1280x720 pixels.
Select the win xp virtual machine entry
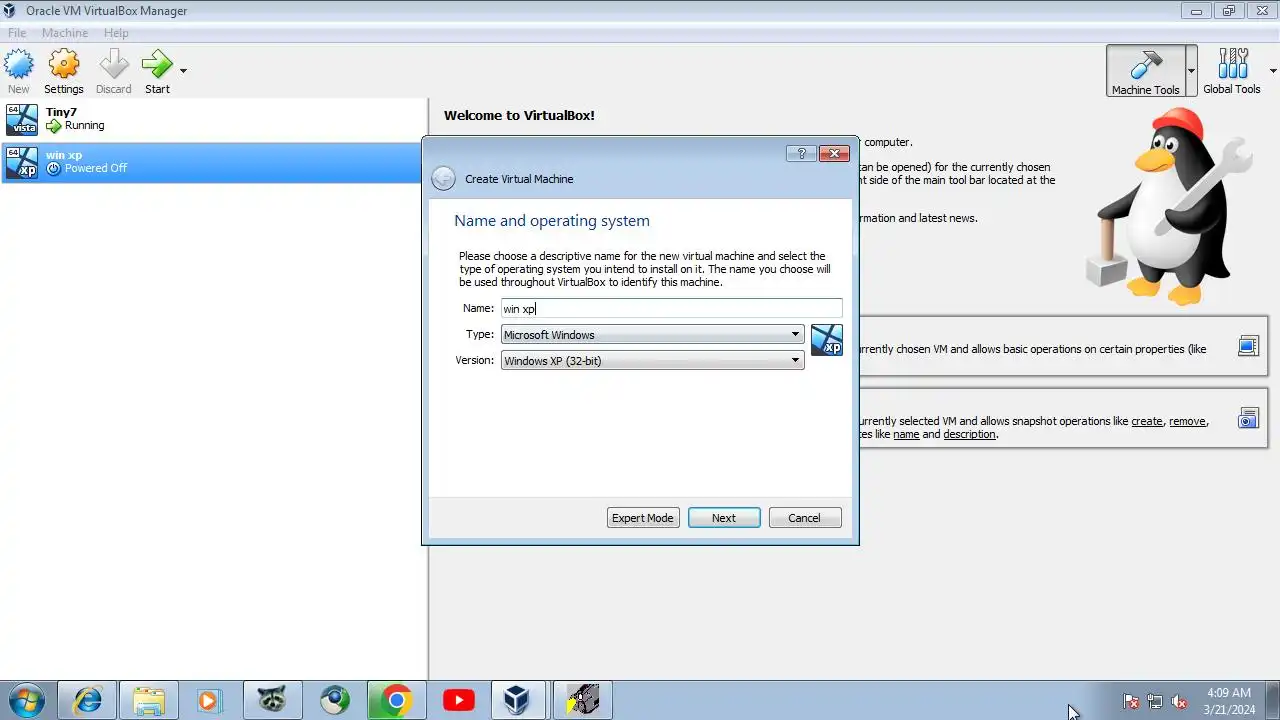213,162
